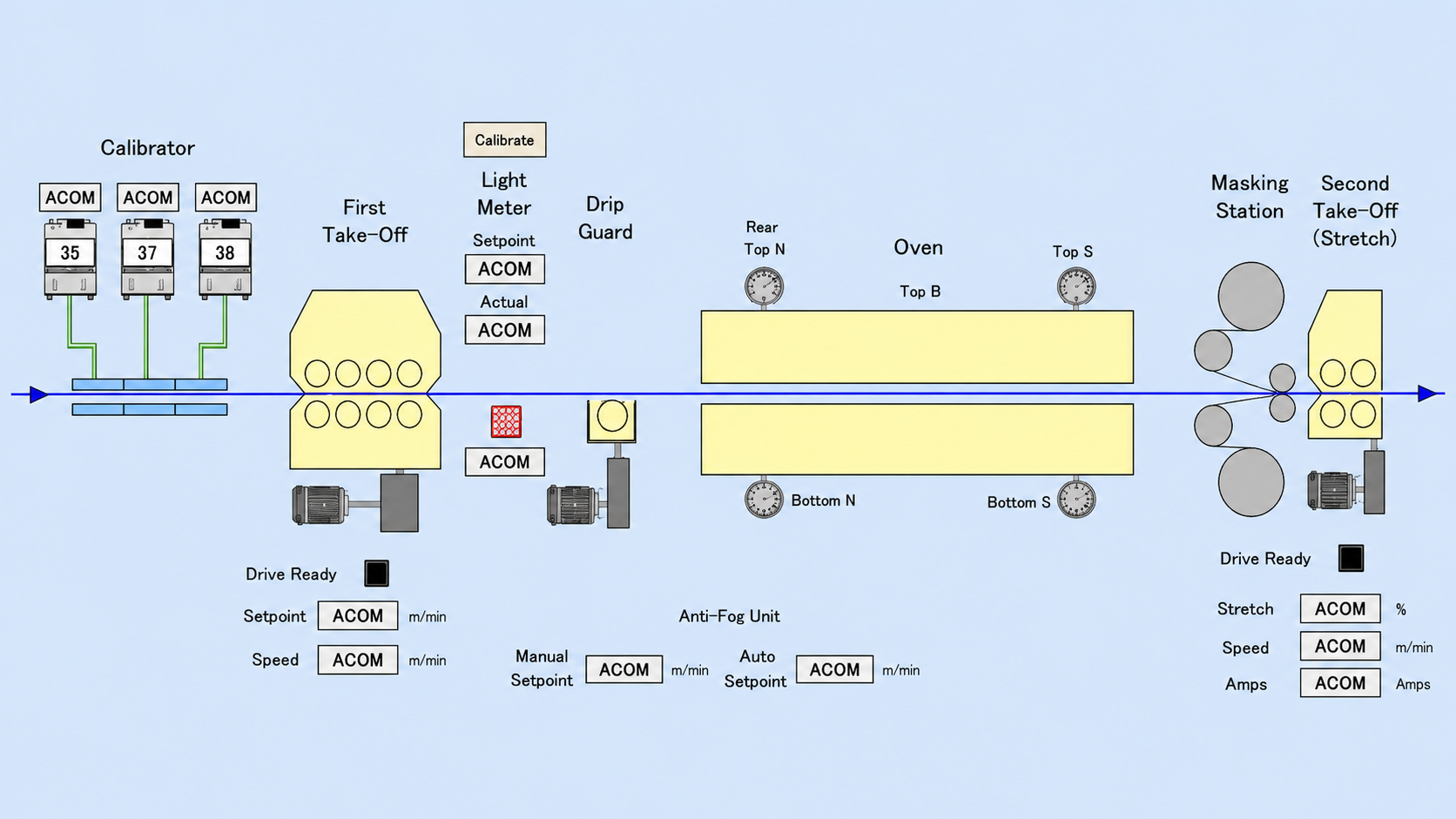This screenshot has height=819, width=1456.
Task: Select the First Take-Off roller unit
Action: [x=365, y=379]
